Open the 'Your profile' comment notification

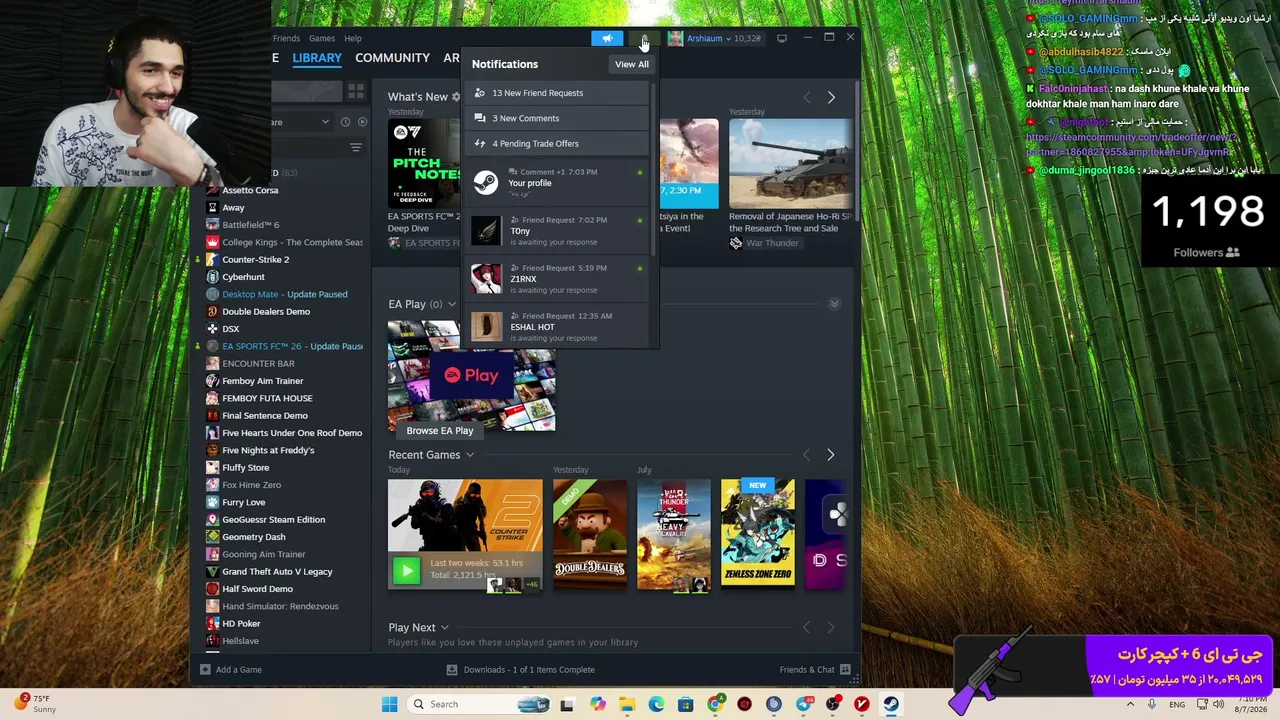pos(557,181)
